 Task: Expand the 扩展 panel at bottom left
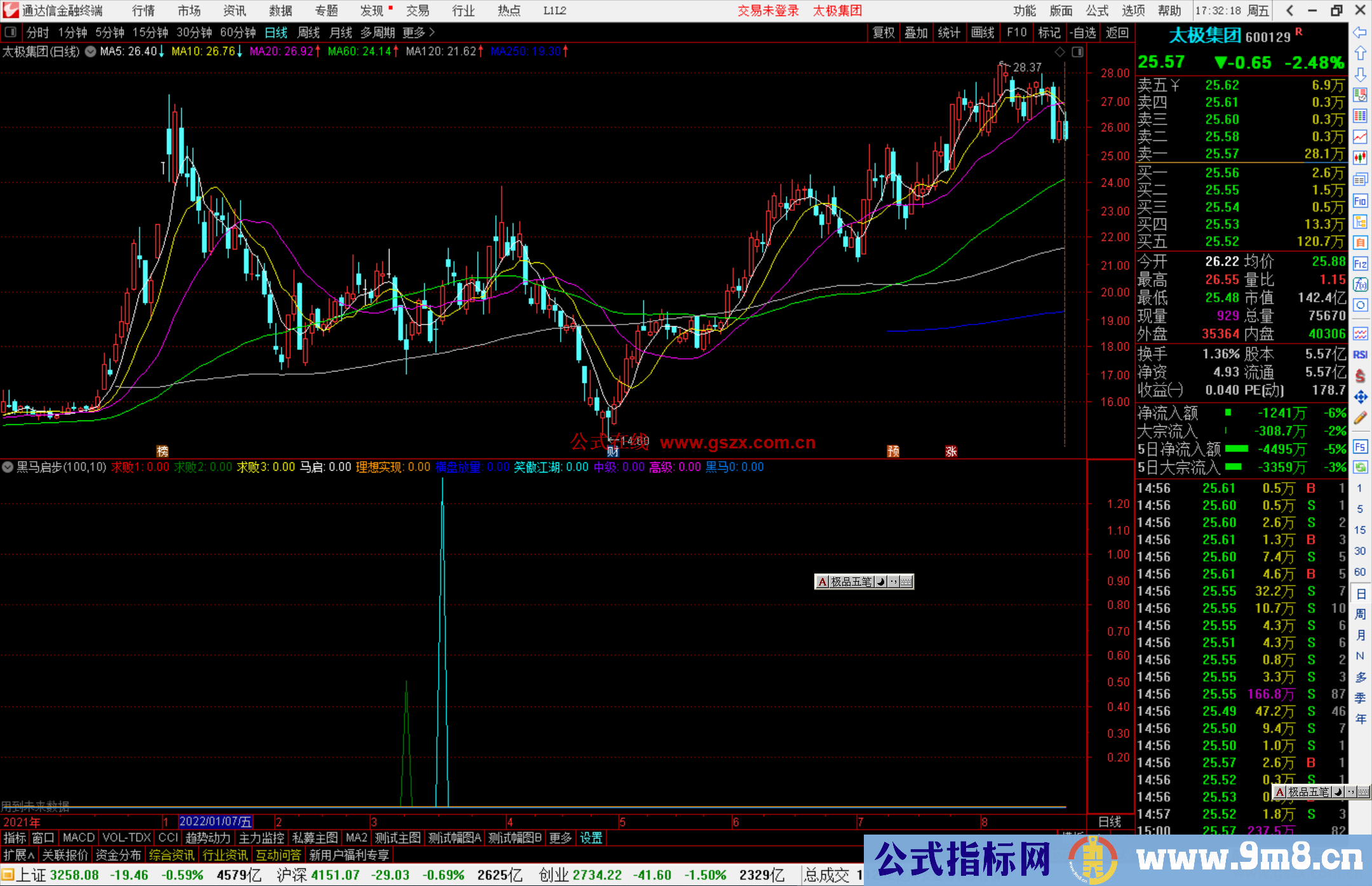(19, 855)
